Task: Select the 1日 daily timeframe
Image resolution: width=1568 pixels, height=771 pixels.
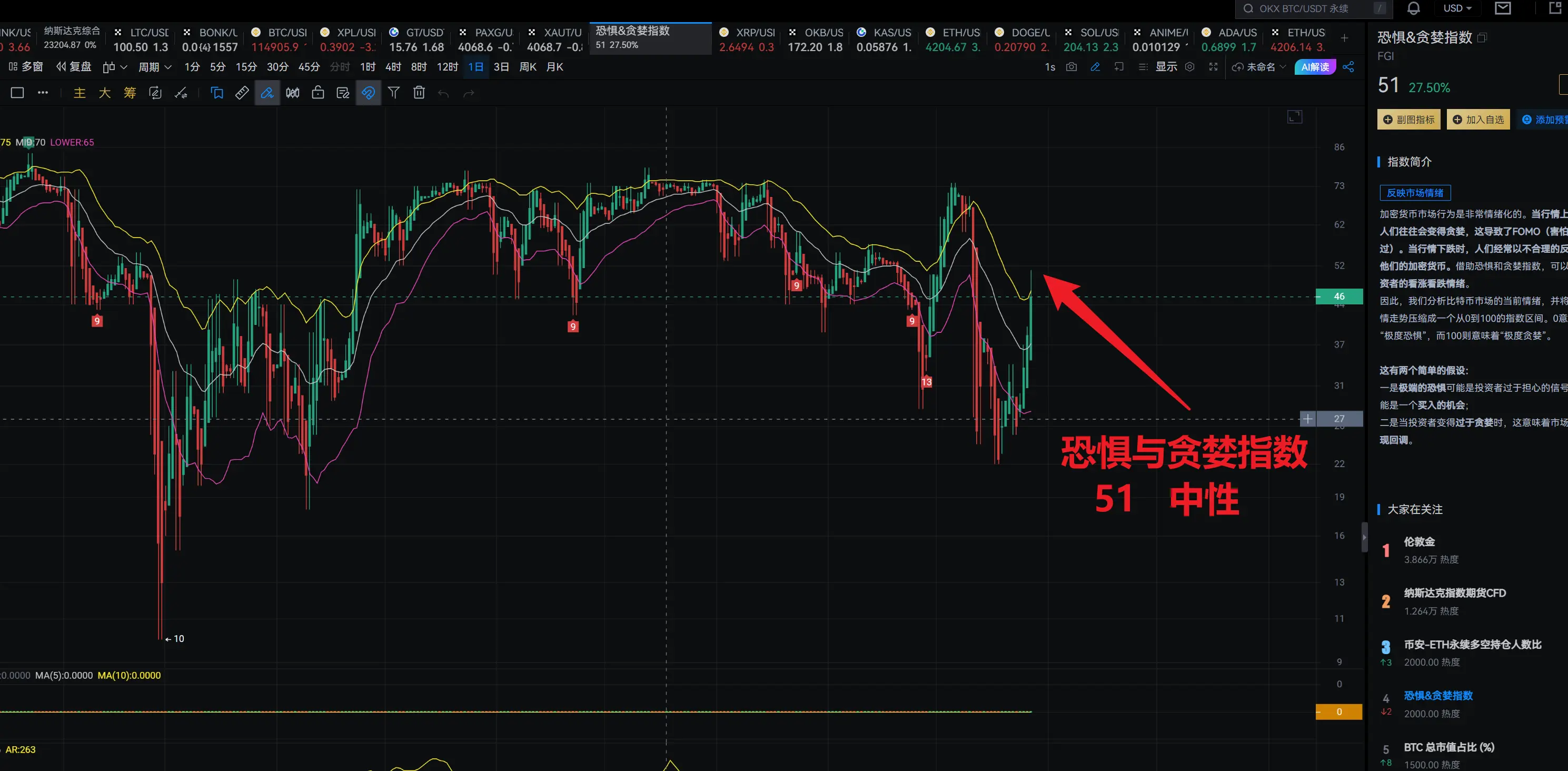Action: tap(475, 67)
